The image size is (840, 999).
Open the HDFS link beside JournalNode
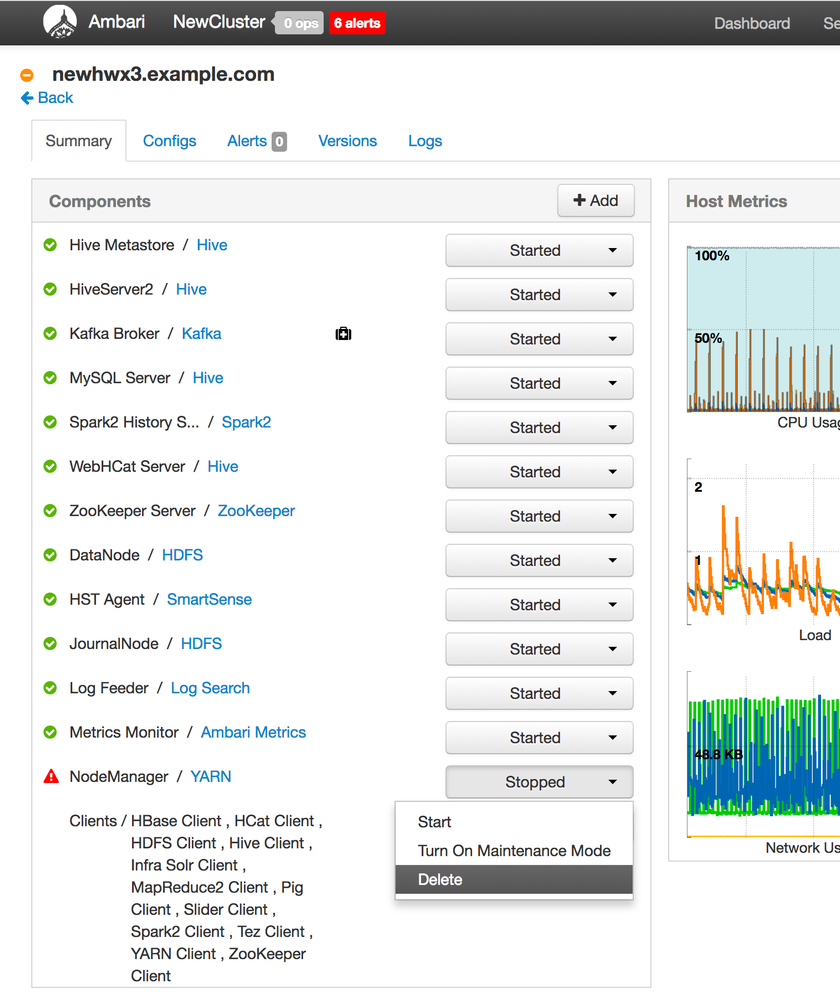pyautogui.click(x=201, y=643)
